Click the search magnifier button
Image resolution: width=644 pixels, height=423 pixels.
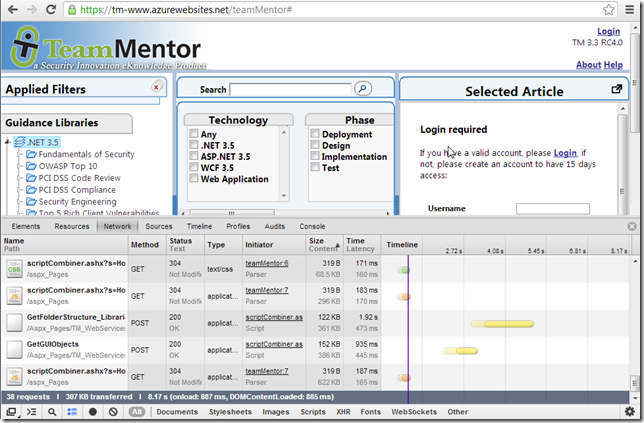tap(363, 88)
